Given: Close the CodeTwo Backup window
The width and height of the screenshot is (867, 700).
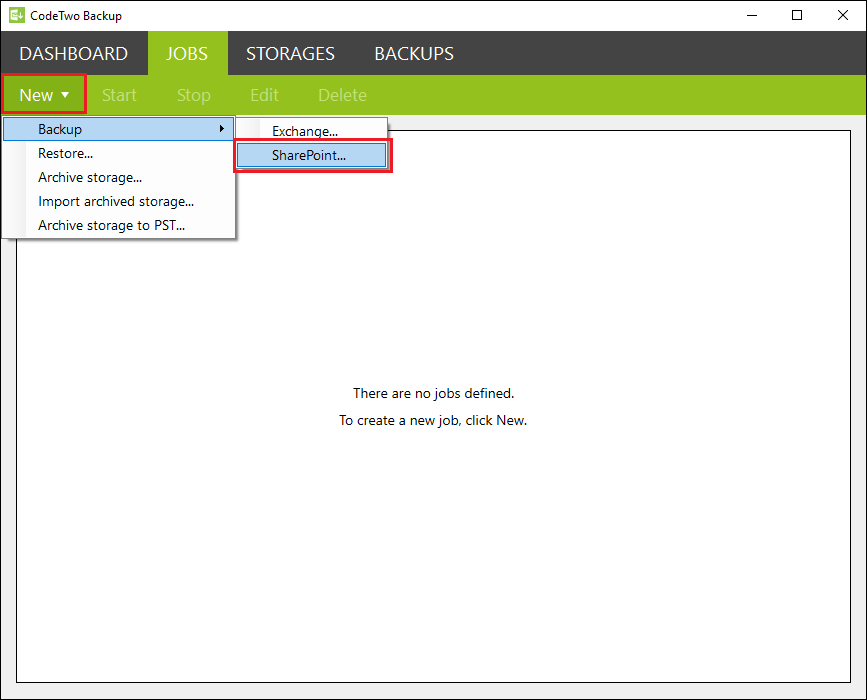Looking at the screenshot, I should (843, 15).
